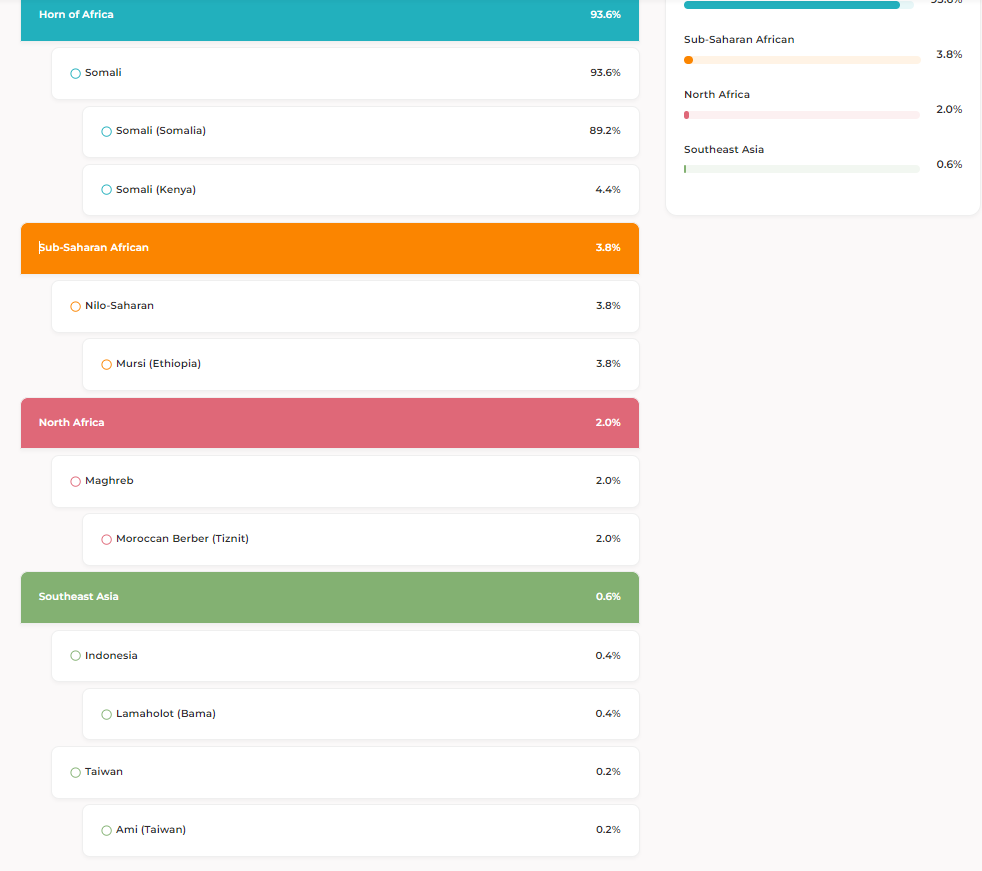Click the 89.2% value for Somali (Somalia)

click(604, 131)
